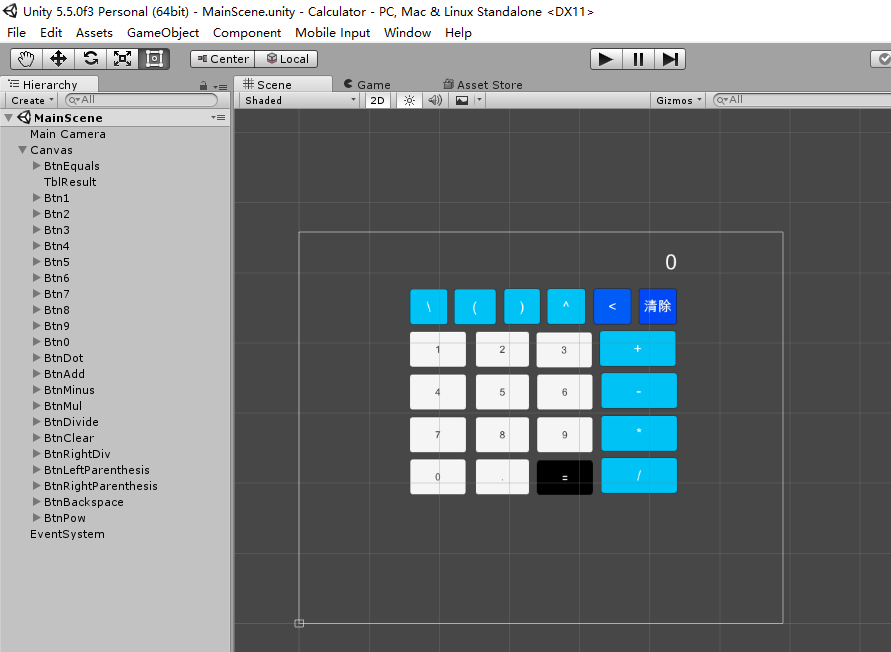Screen dimensions: 891x652
Task: Click the Hierarchy search field
Action: tap(141, 100)
